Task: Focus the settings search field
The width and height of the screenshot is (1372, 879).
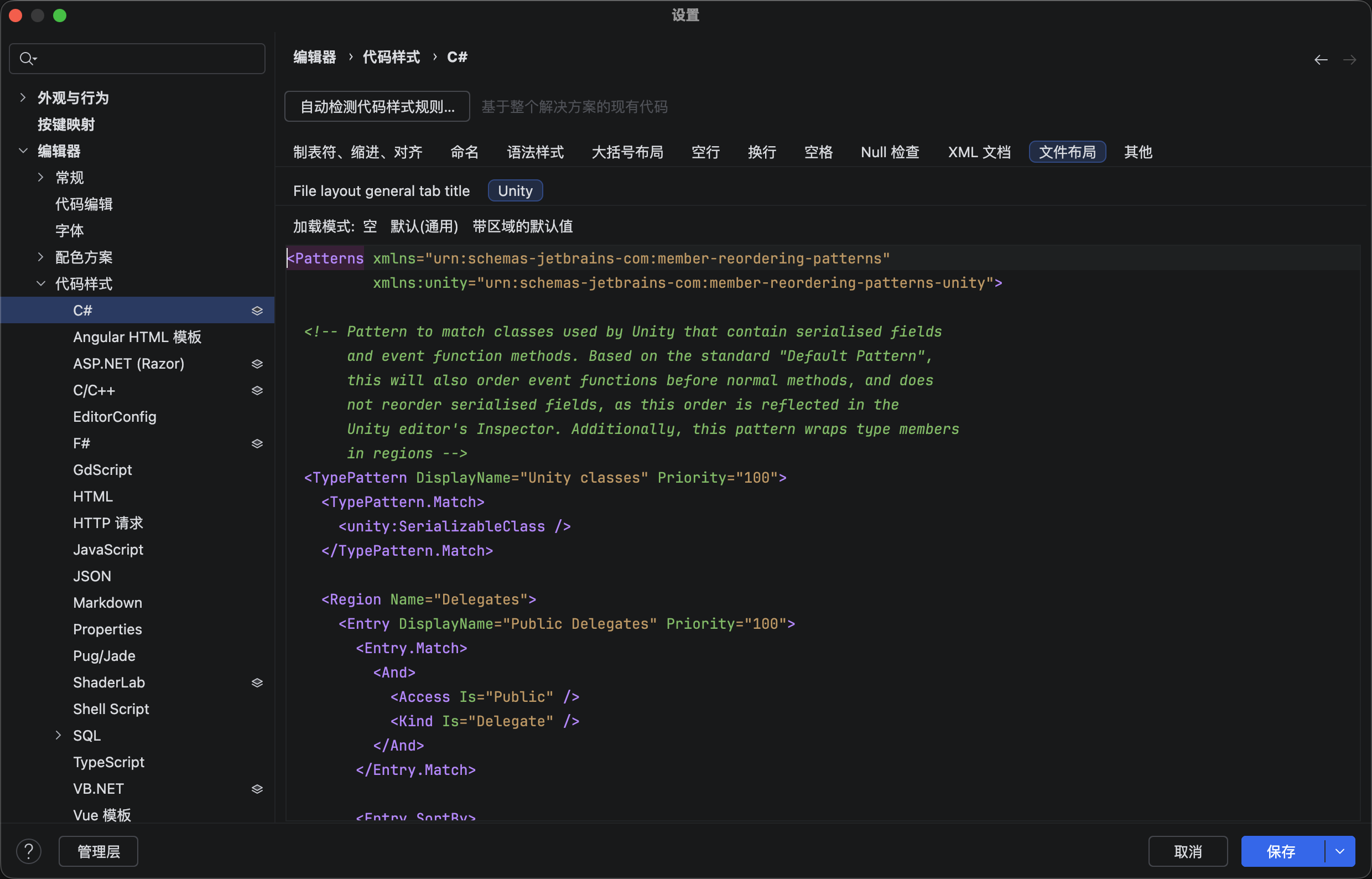Action: point(148,59)
